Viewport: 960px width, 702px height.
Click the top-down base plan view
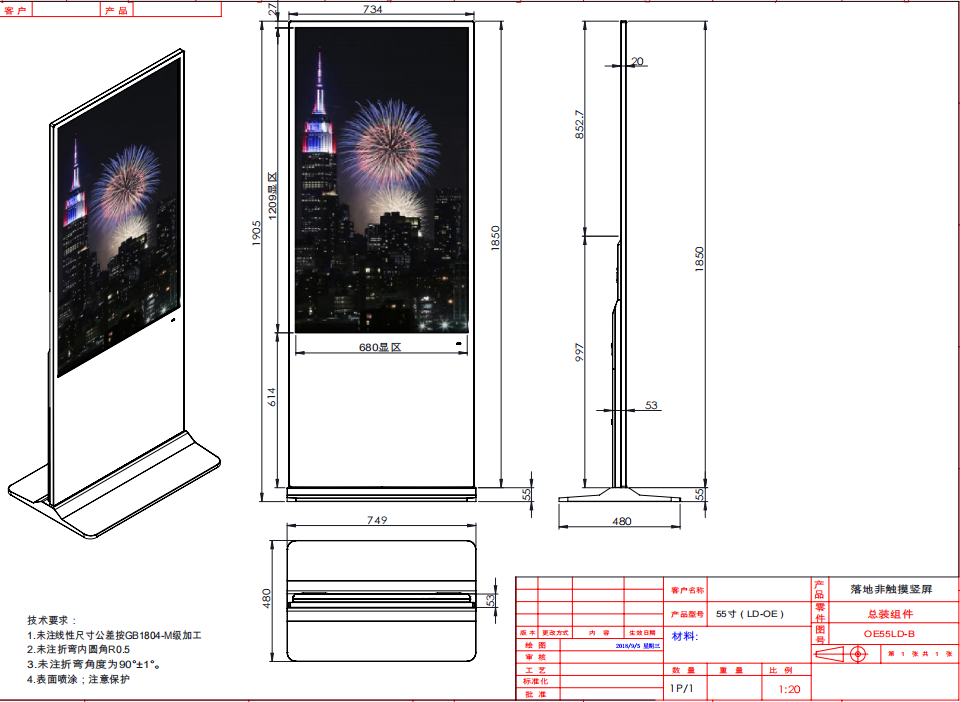click(x=381, y=600)
